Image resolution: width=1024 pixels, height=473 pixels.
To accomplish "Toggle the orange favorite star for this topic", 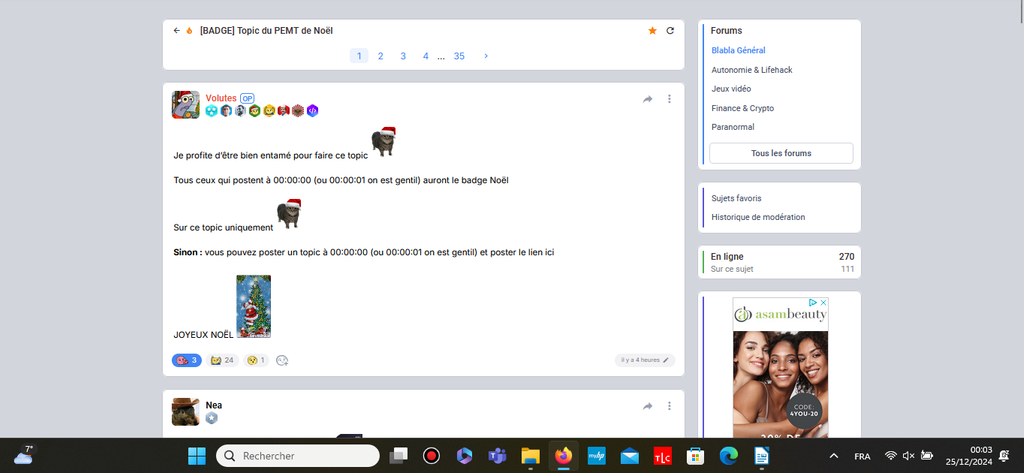I will click(x=653, y=31).
